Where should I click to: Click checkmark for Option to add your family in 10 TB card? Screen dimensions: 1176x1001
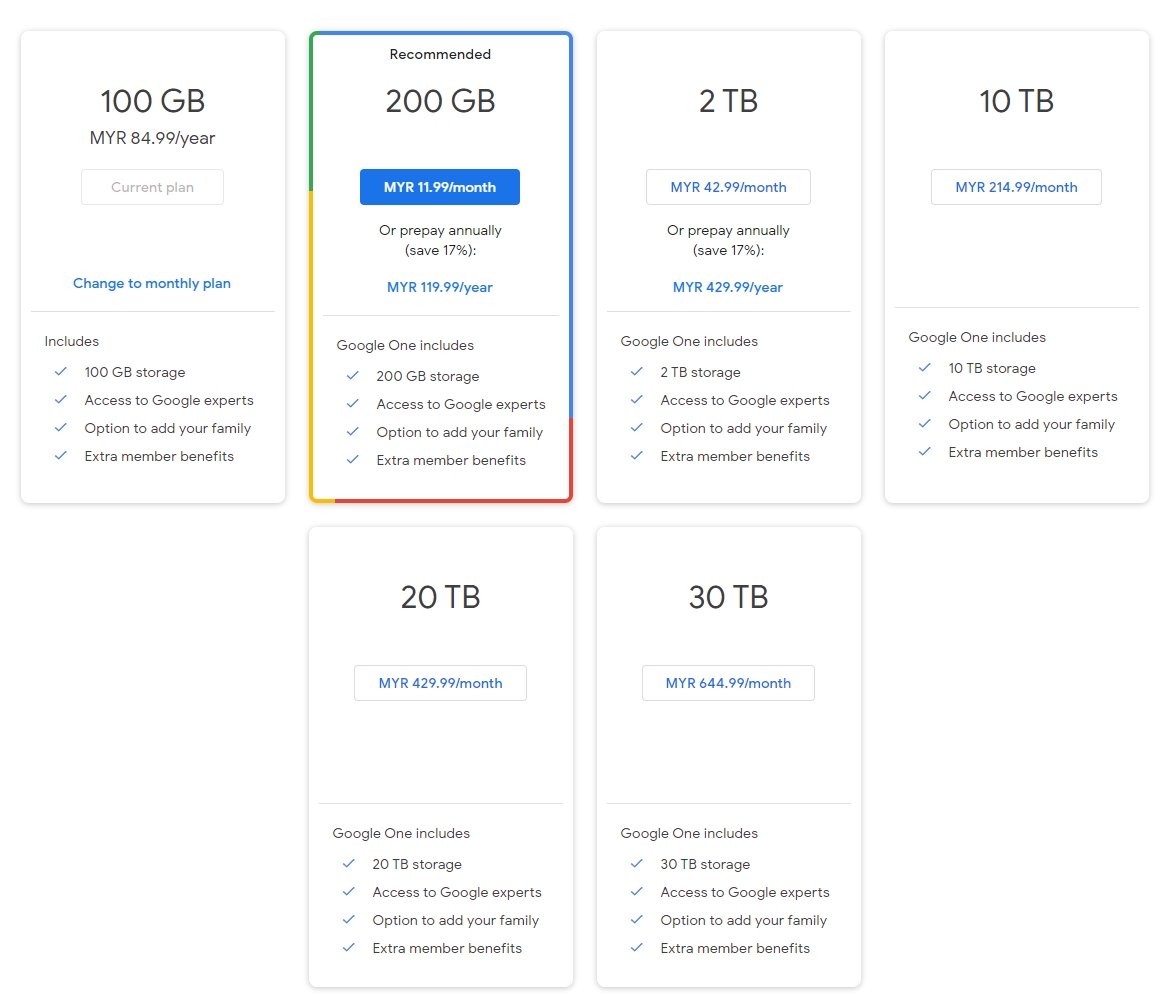pos(925,424)
